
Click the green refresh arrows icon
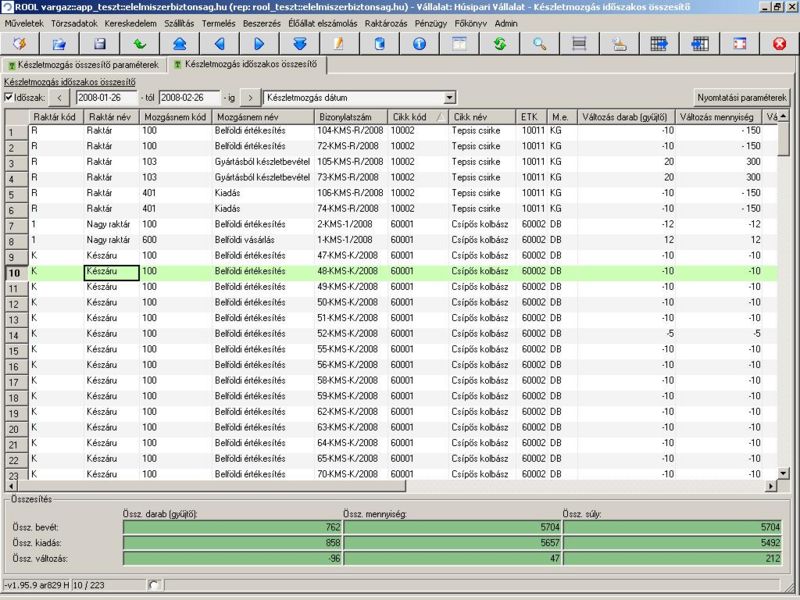(499, 44)
